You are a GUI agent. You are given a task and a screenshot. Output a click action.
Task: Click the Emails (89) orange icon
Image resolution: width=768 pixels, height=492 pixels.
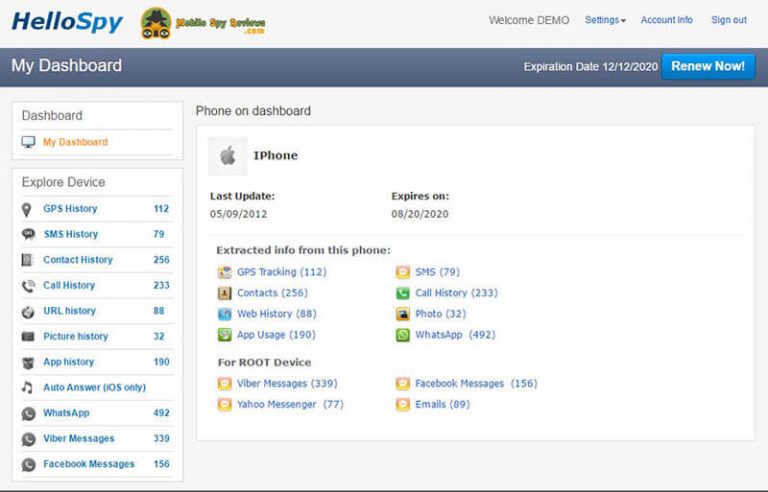coord(403,404)
